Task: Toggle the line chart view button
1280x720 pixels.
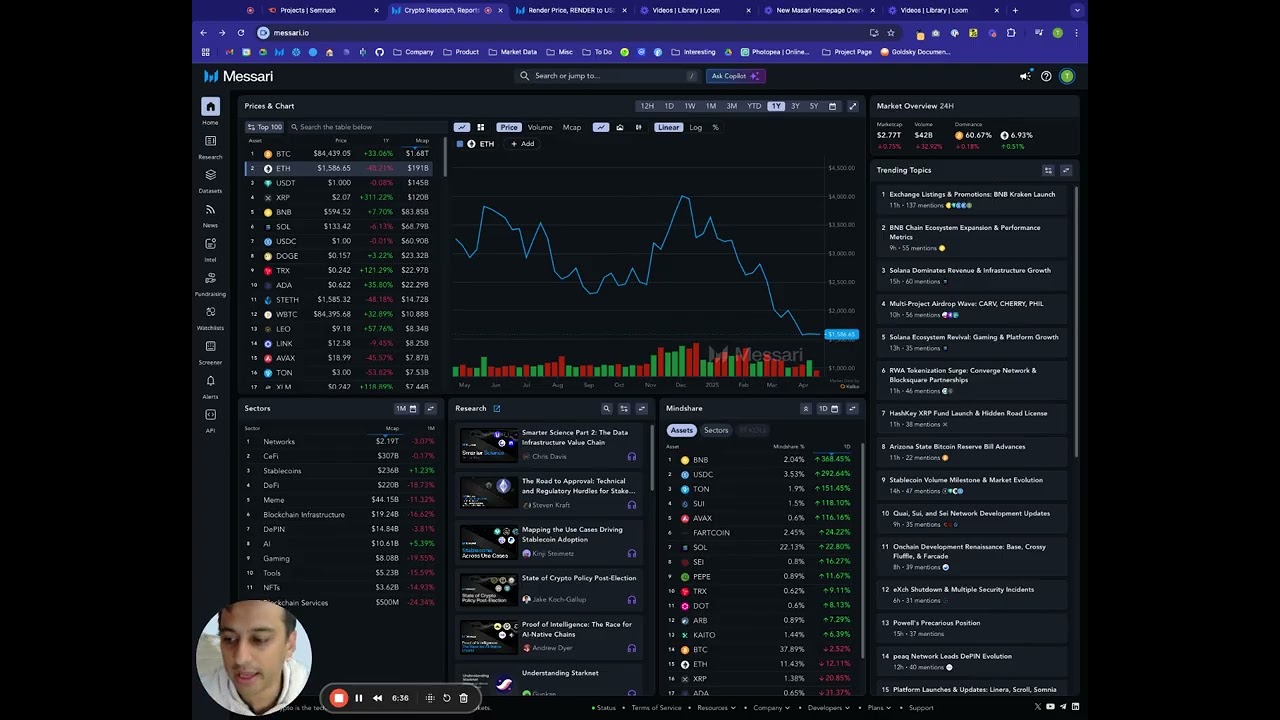Action: point(462,127)
